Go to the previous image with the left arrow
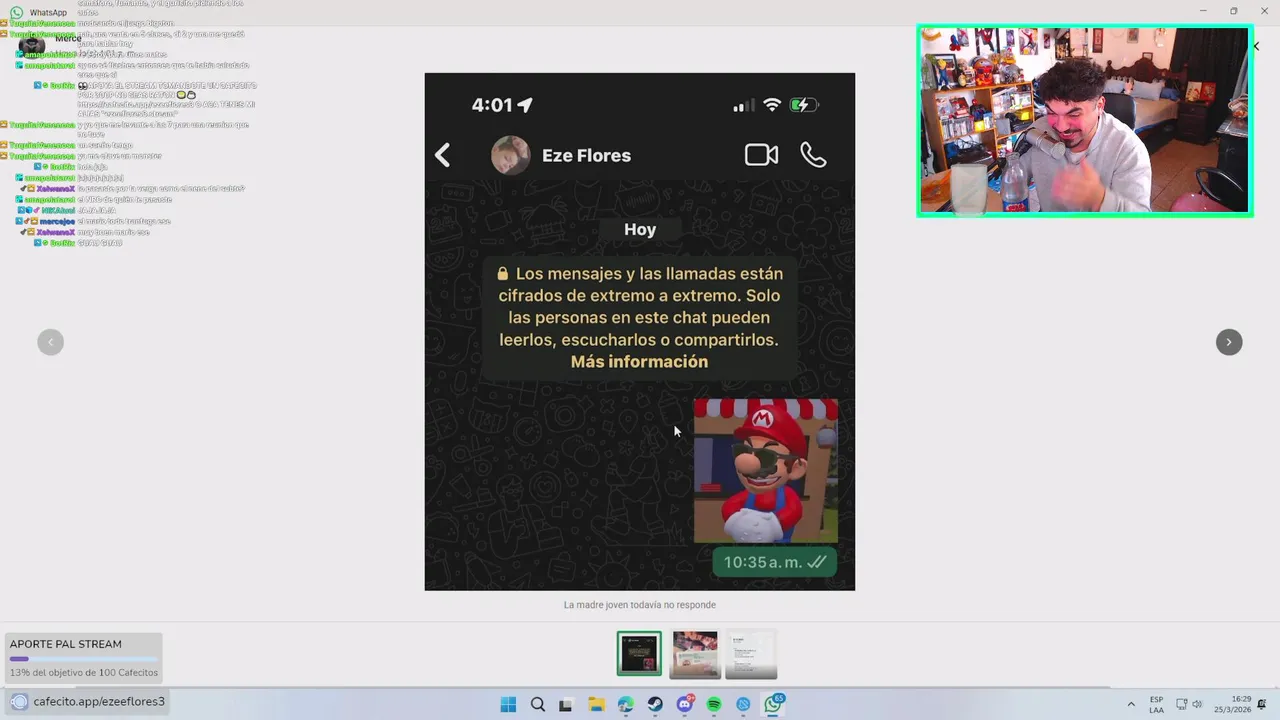The image size is (1280, 720). coord(50,342)
